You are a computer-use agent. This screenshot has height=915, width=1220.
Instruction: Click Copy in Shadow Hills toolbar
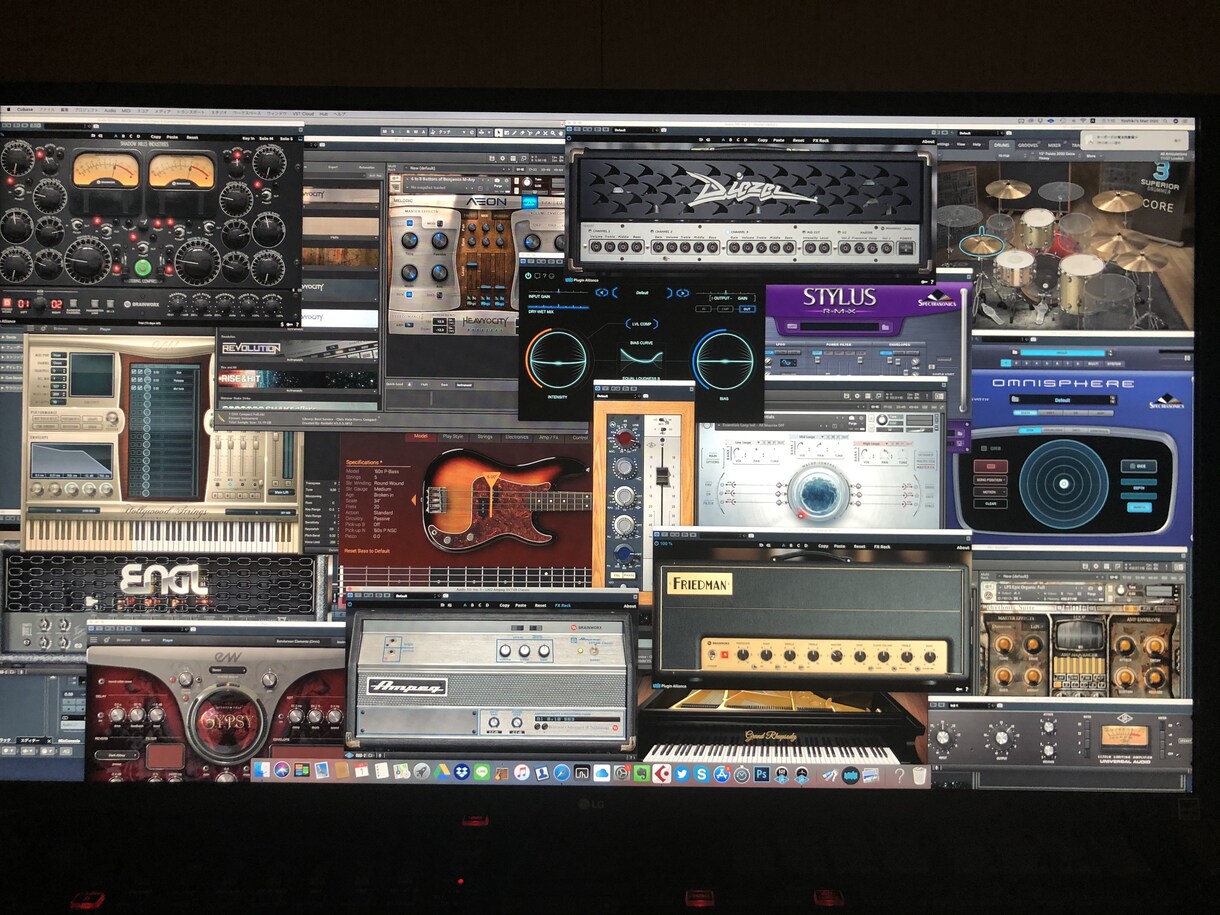pos(155,137)
